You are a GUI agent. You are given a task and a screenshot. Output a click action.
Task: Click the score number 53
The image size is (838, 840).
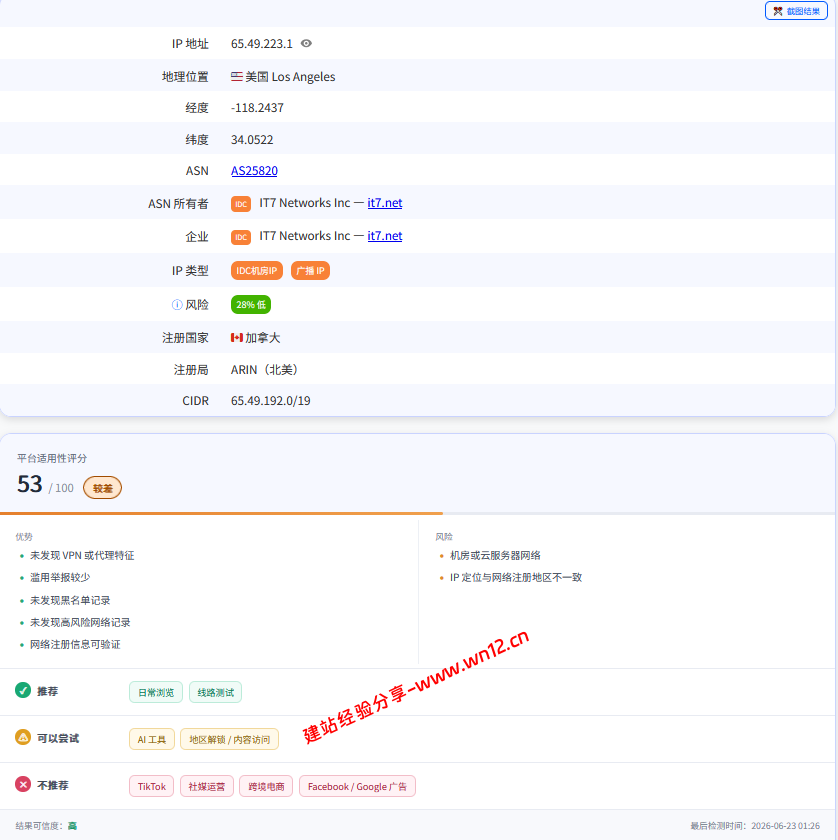click(x=29, y=484)
